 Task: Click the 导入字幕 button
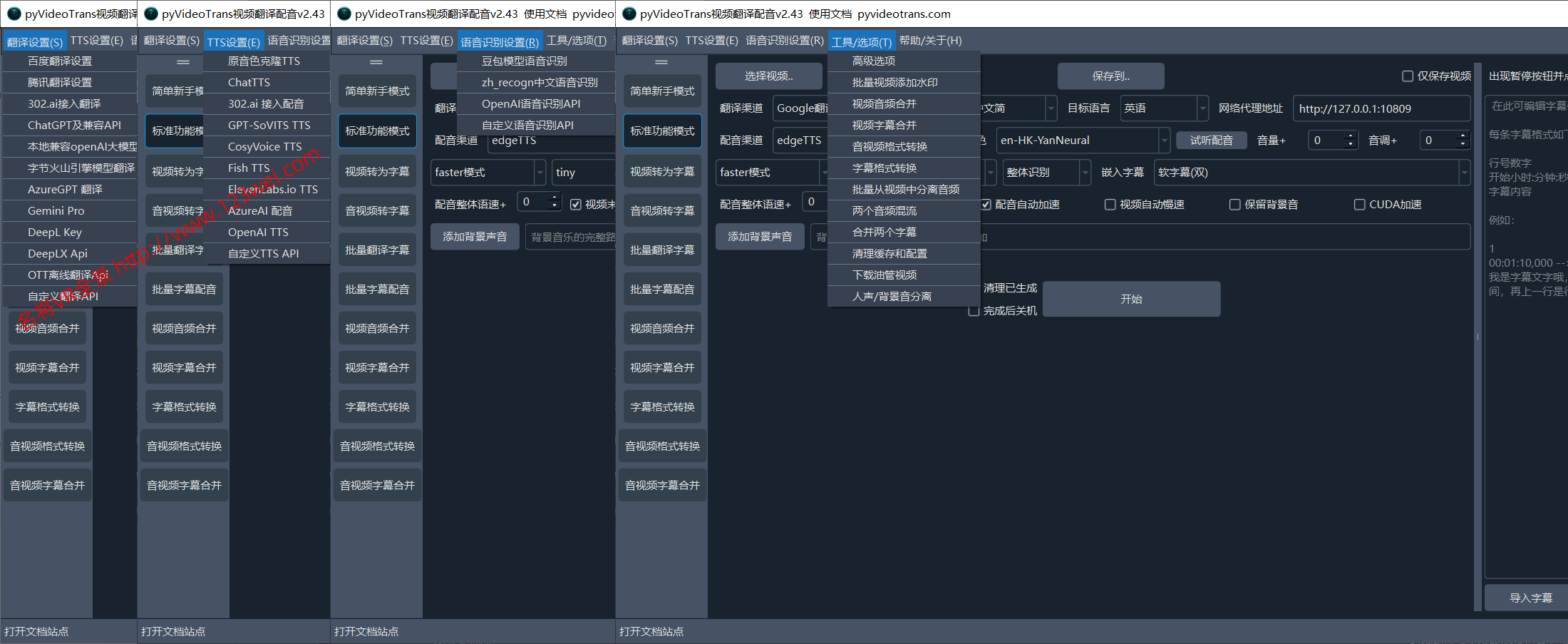point(1531,598)
